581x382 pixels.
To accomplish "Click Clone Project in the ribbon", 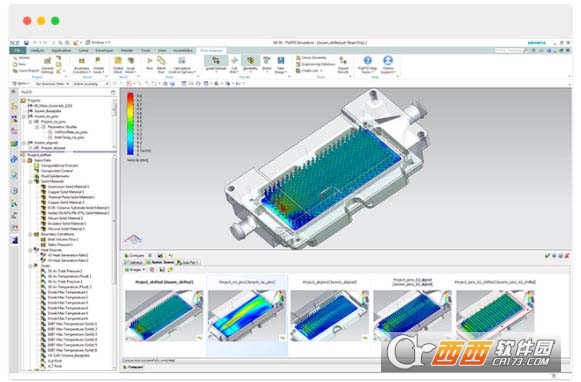I will (26, 70).
